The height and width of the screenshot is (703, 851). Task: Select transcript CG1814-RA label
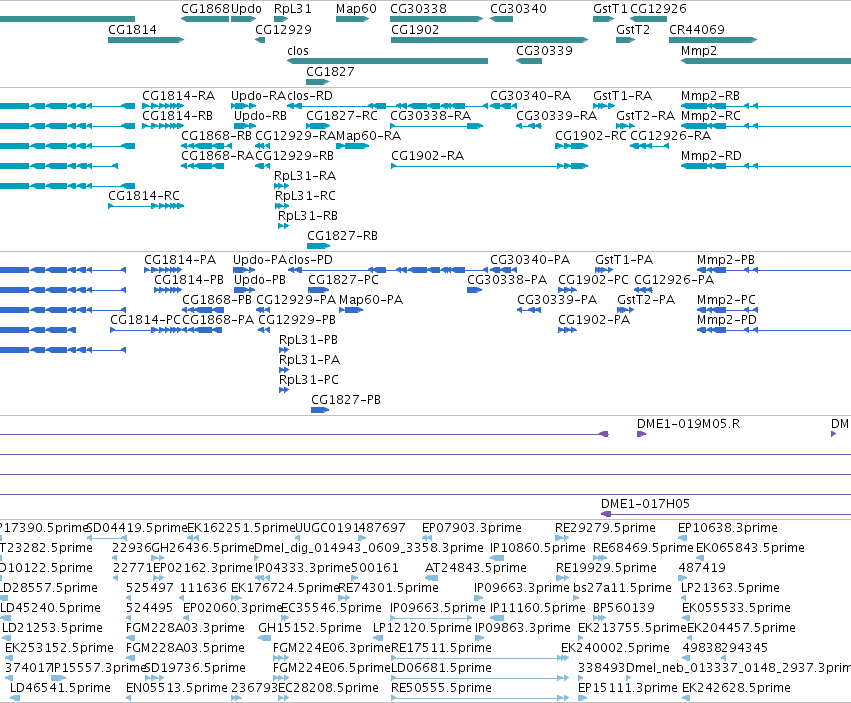pyautogui.click(x=179, y=96)
